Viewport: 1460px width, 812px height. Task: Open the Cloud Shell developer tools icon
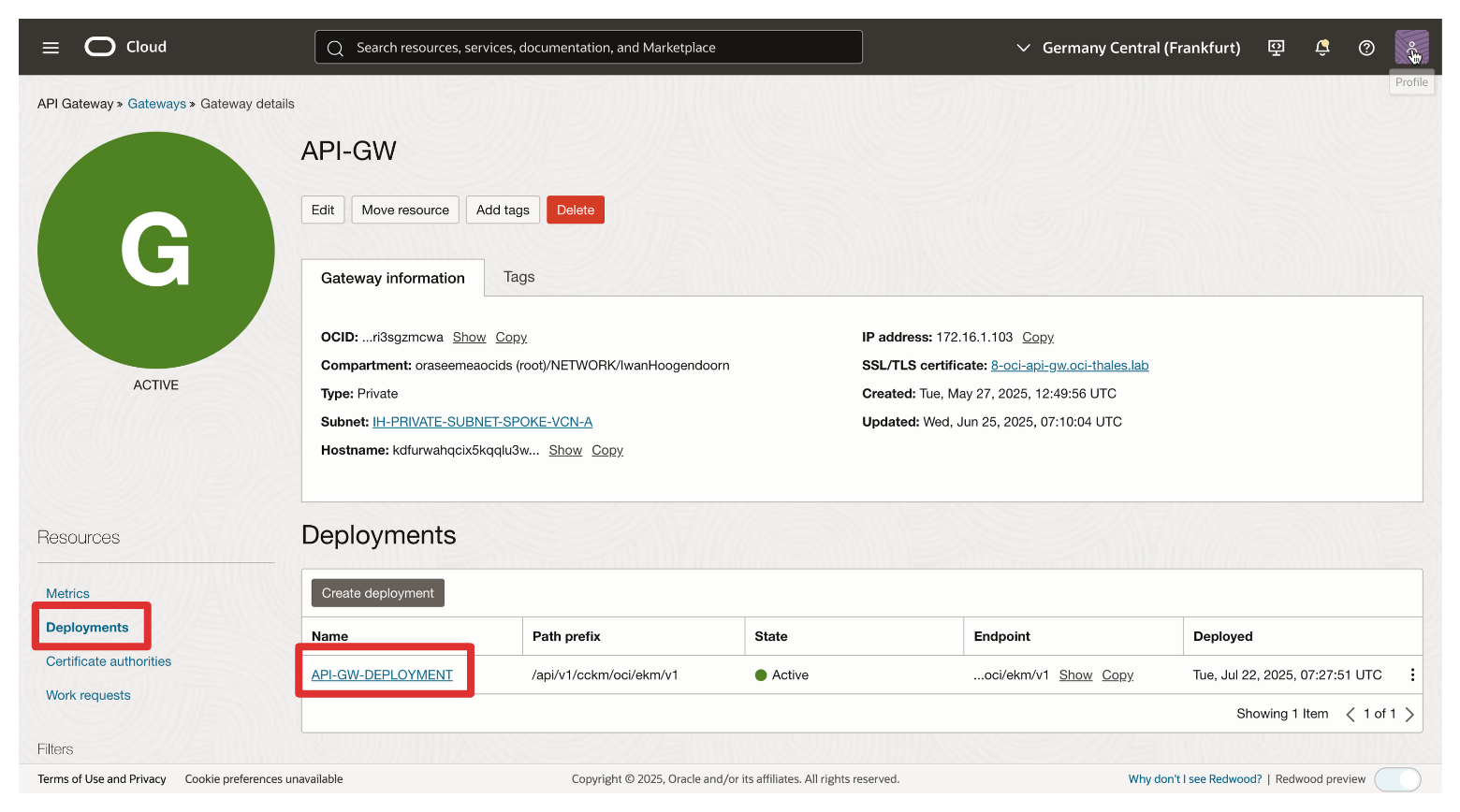1276,48
